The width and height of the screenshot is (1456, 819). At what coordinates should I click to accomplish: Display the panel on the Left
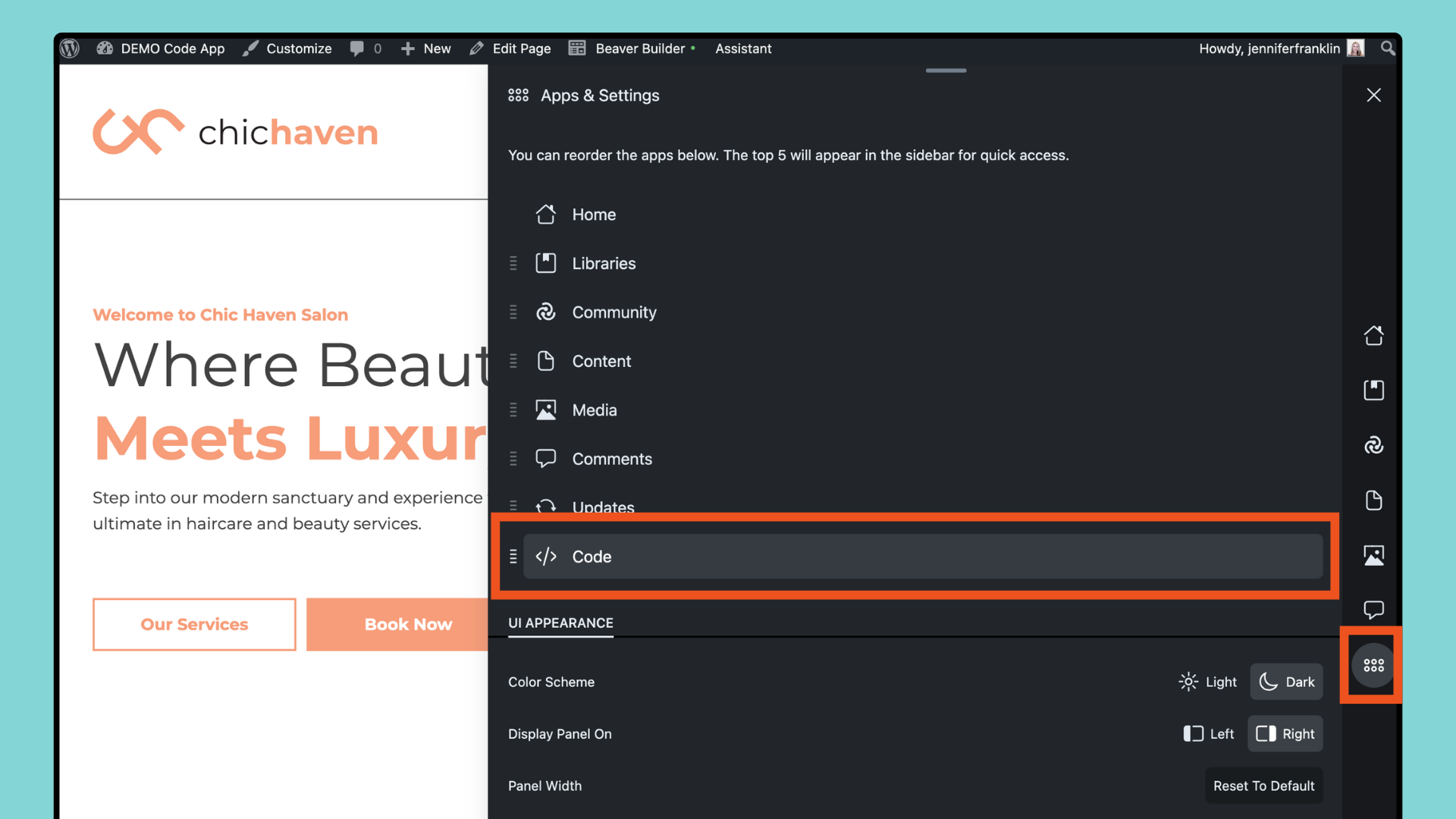coord(1209,733)
